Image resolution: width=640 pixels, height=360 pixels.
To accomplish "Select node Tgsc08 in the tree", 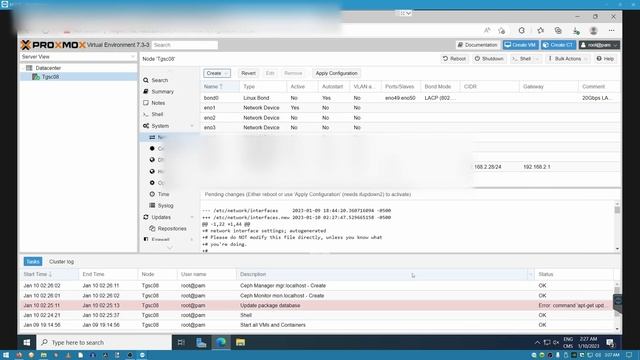I will point(50,77).
